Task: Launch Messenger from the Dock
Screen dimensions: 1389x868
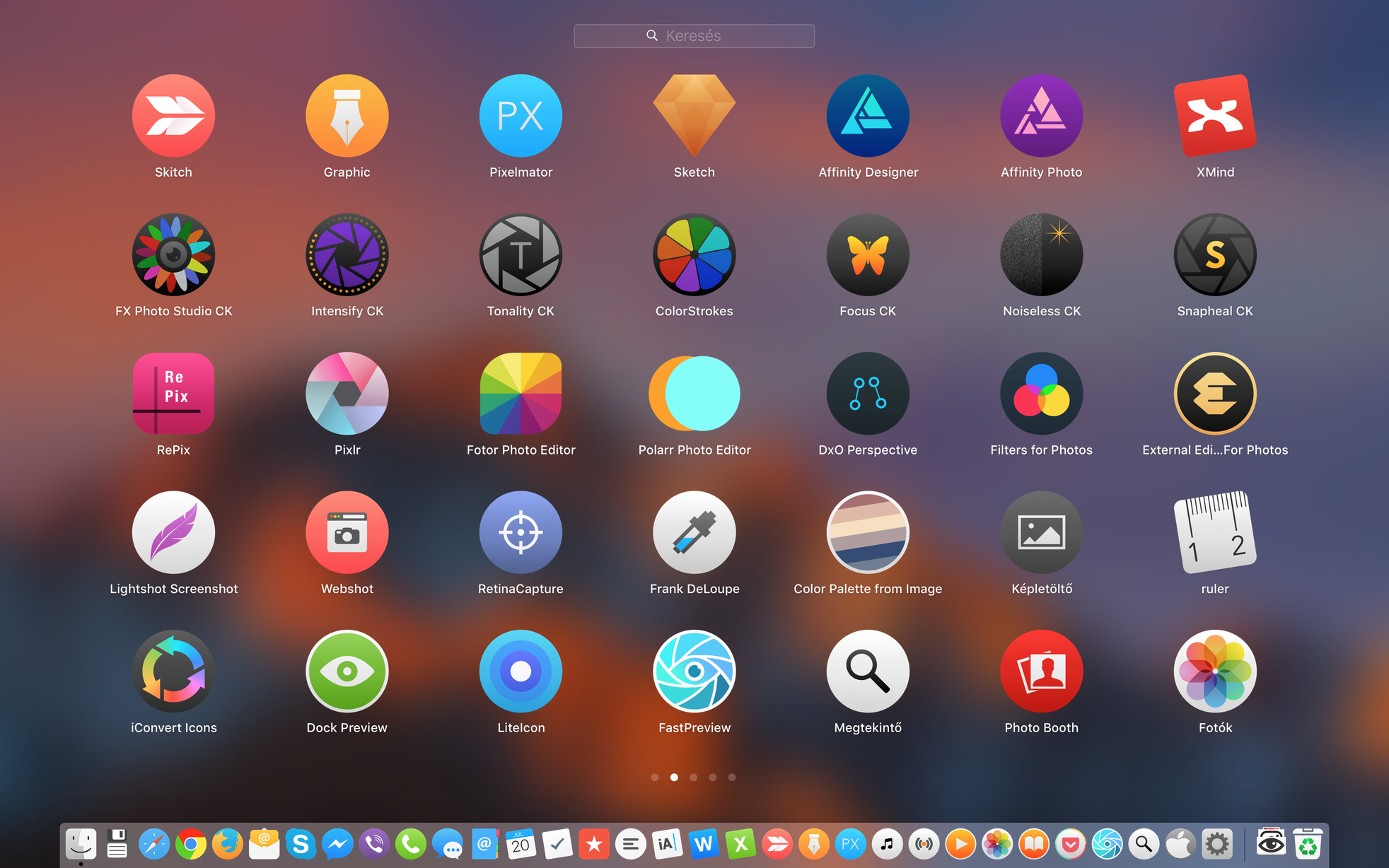Action: click(337, 844)
